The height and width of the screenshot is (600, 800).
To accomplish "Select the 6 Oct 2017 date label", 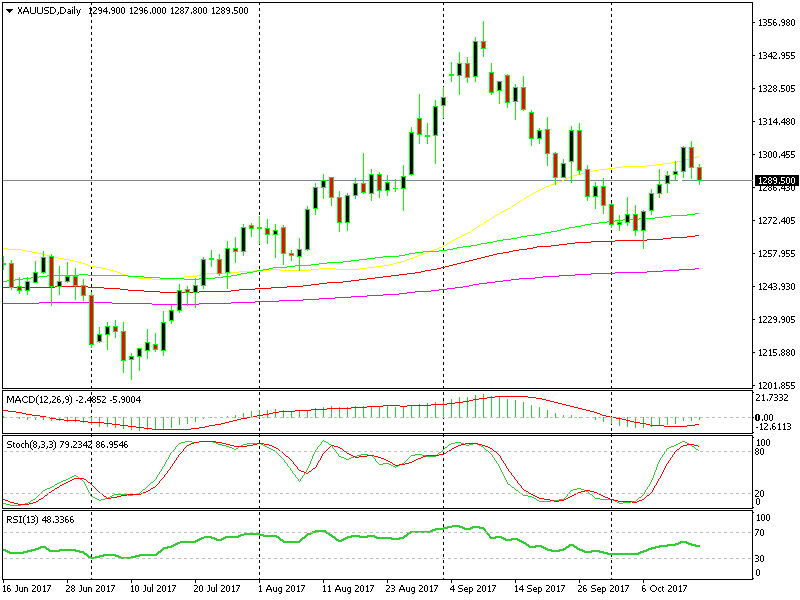I will tap(664, 588).
